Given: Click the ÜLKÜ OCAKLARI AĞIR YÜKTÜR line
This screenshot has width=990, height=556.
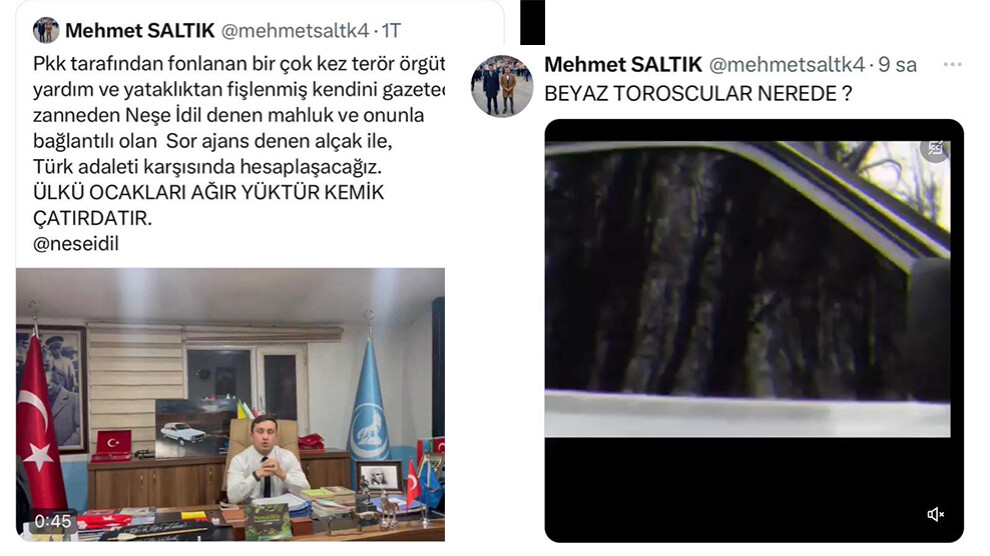Looking at the screenshot, I should tap(208, 192).
